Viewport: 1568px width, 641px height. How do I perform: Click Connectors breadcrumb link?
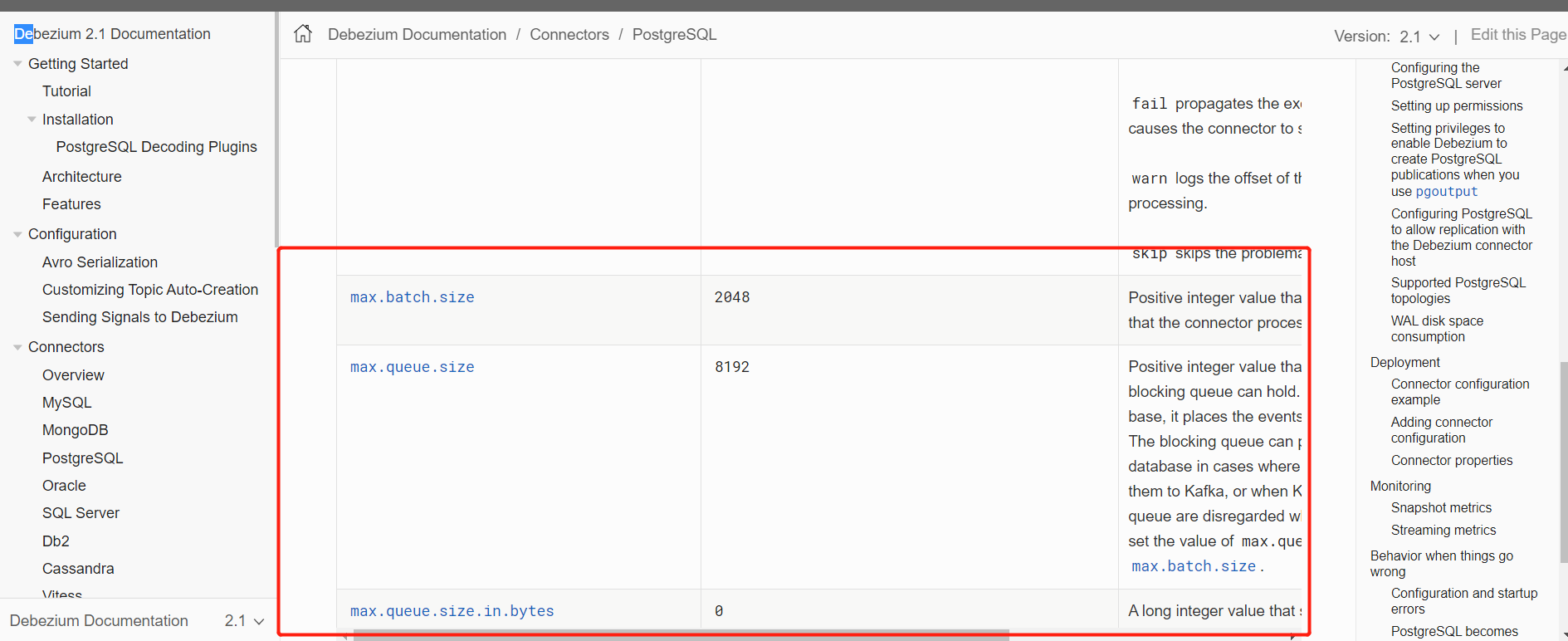click(569, 35)
